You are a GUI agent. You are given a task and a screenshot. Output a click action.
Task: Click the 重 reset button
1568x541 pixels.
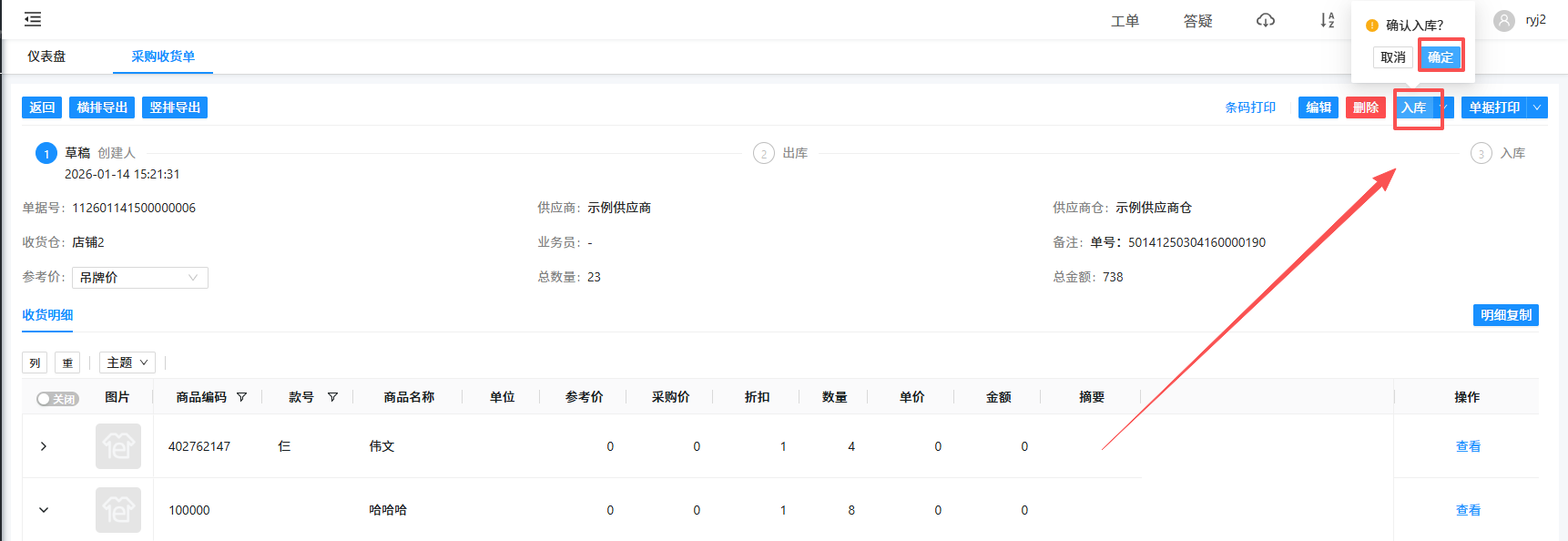(x=67, y=362)
